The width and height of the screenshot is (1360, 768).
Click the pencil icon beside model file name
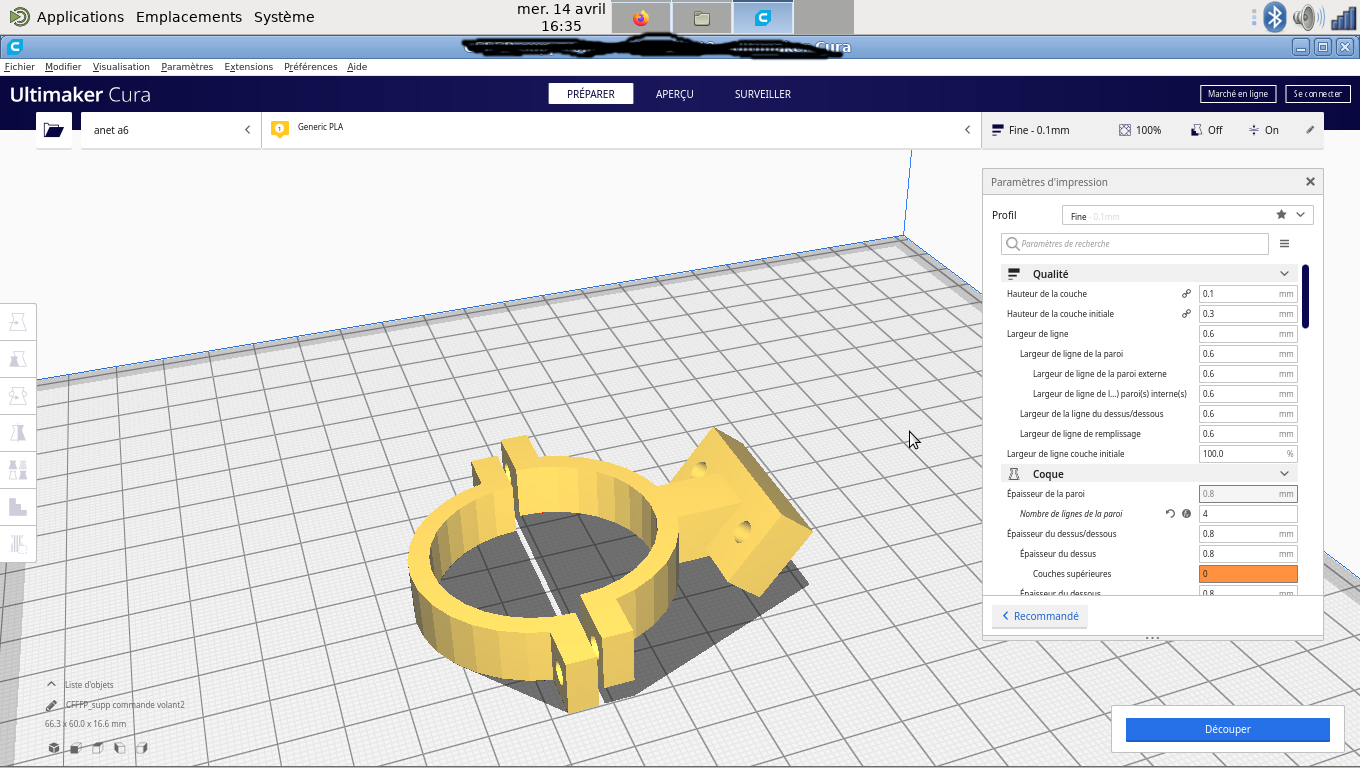click(52, 705)
